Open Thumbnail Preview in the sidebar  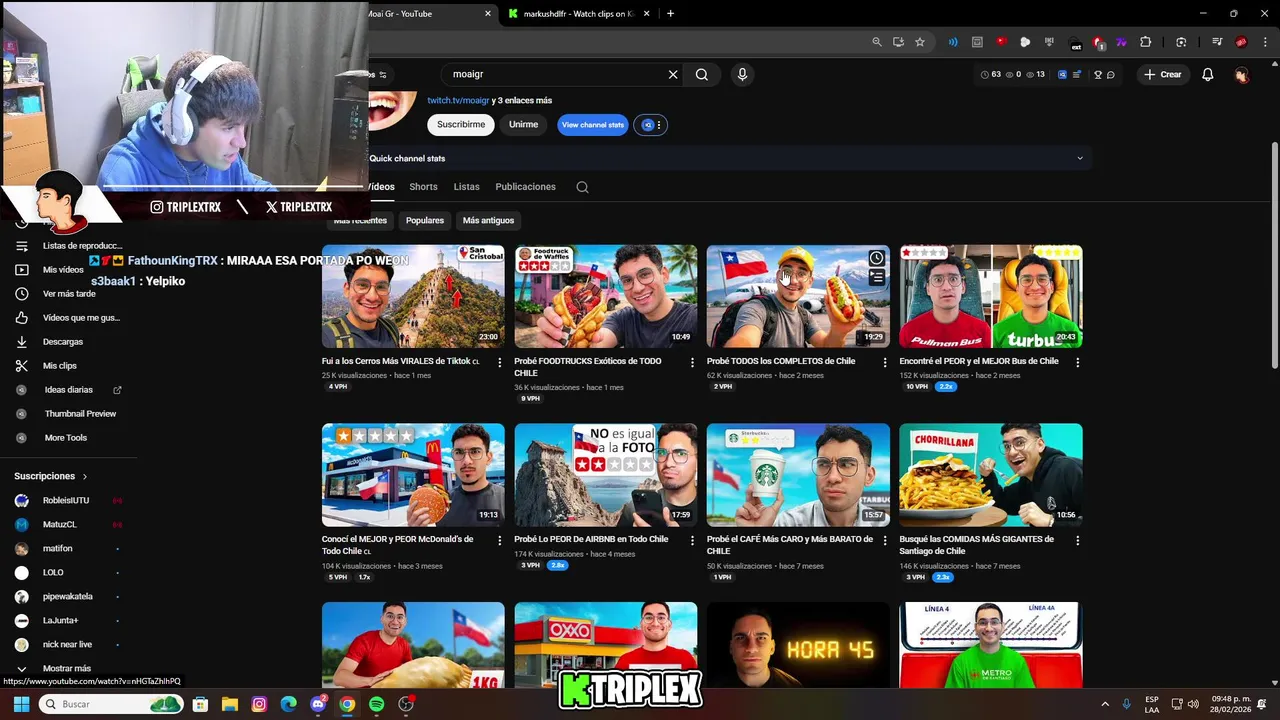[x=80, y=414]
